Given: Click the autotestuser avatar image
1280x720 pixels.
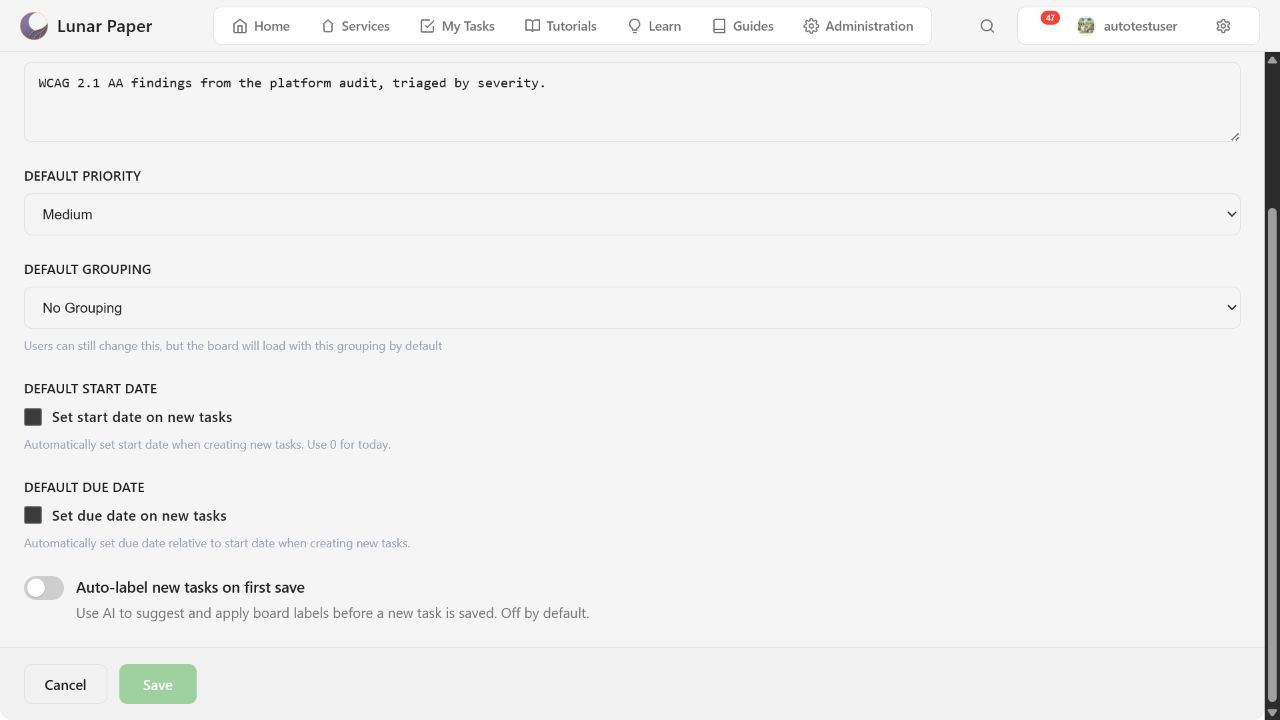Looking at the screenshot, I should [1086, 26].
